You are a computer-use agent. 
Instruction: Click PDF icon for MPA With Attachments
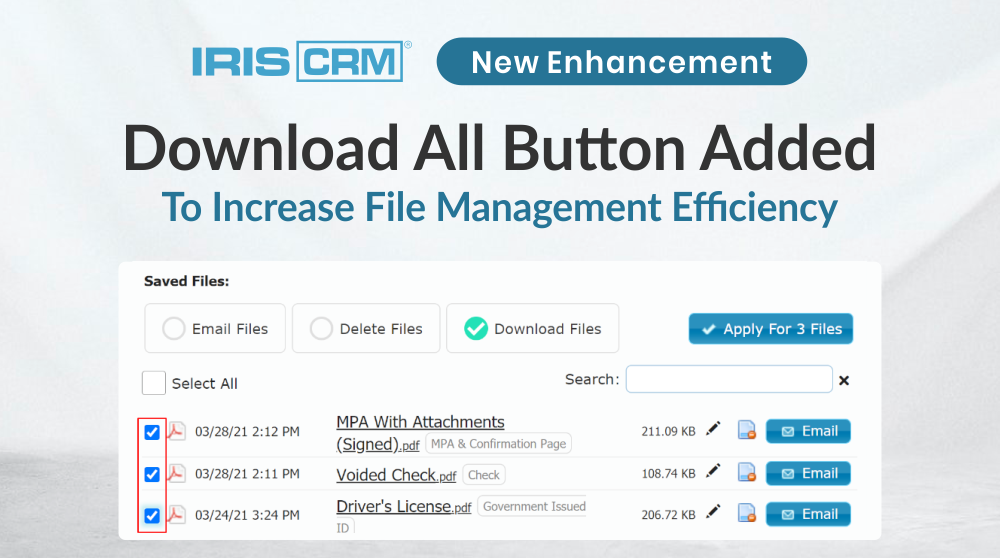(x=176, y=432)
